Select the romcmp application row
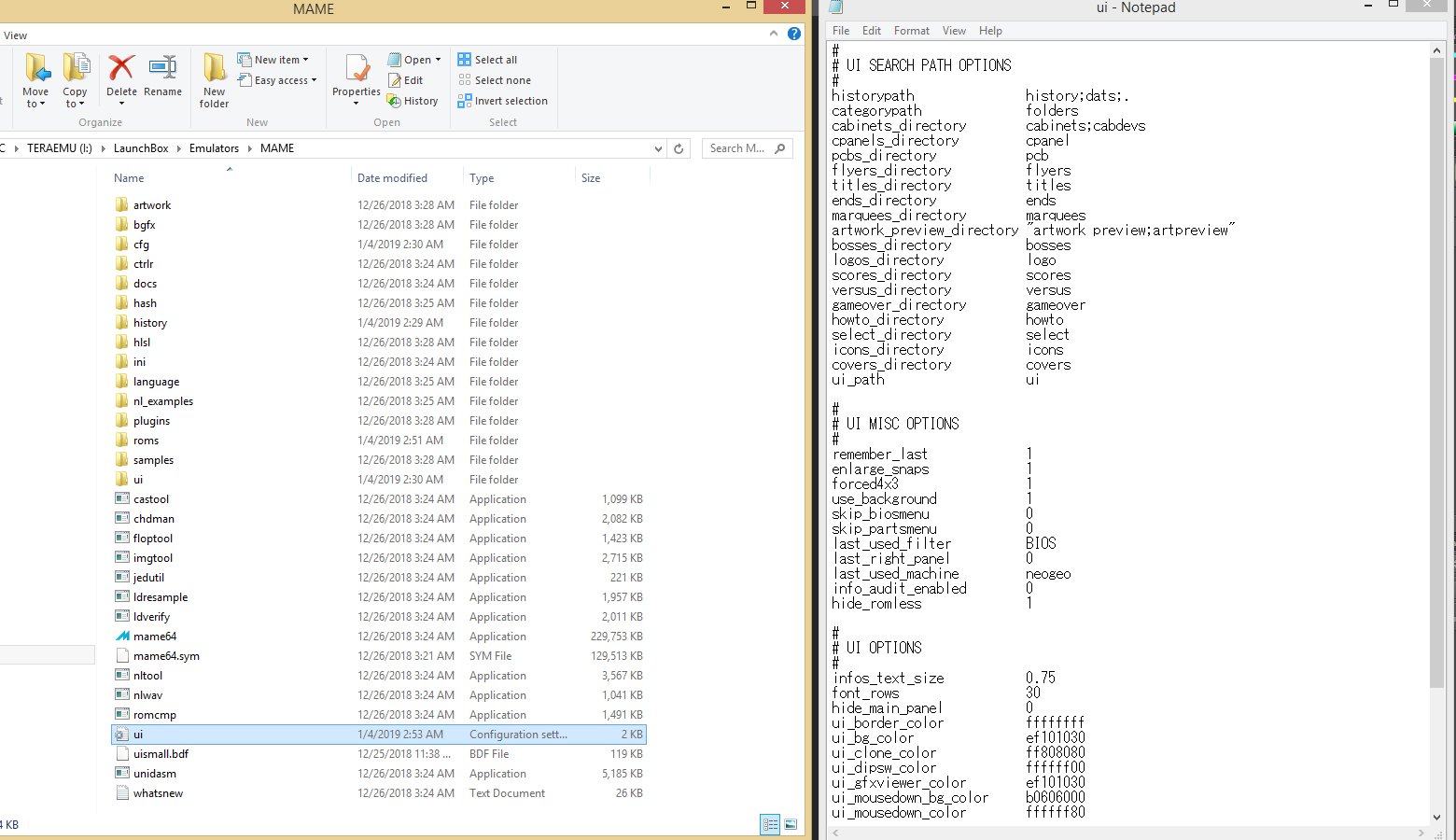Screen dimensions: 1456x840 pyautogui.click(x=378, y=714)
